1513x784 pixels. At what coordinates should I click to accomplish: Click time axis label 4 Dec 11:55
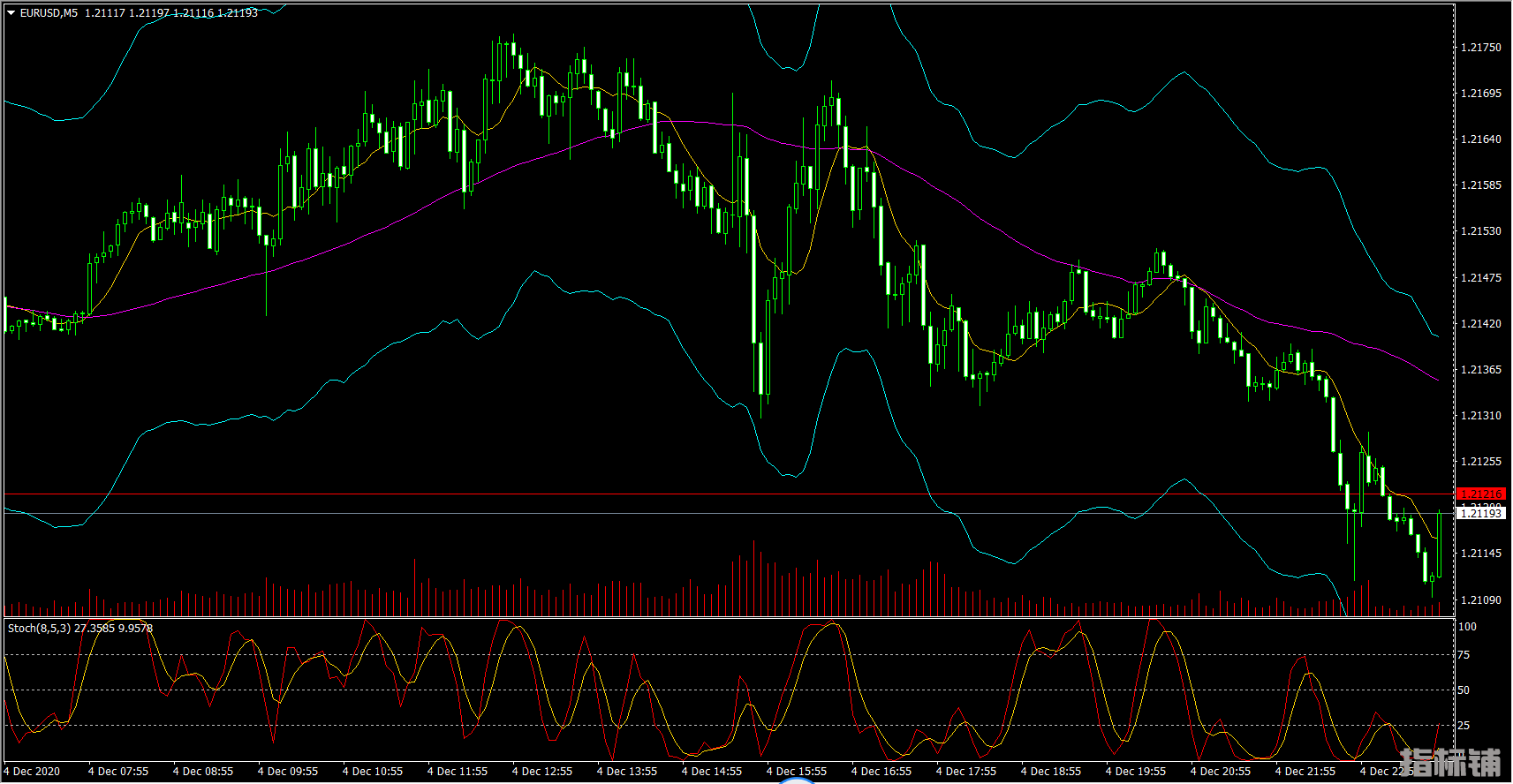point(458,772)
